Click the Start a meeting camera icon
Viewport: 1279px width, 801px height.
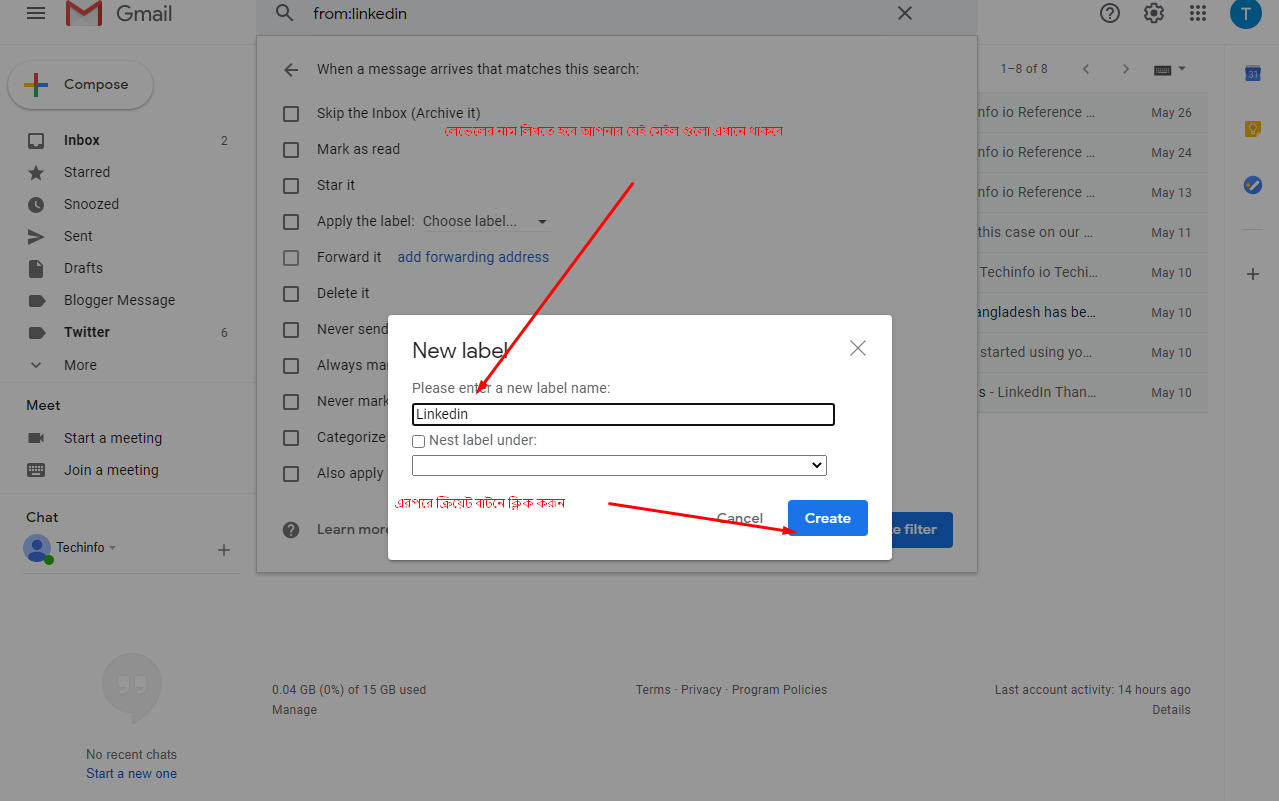click(x=36, y=438)
